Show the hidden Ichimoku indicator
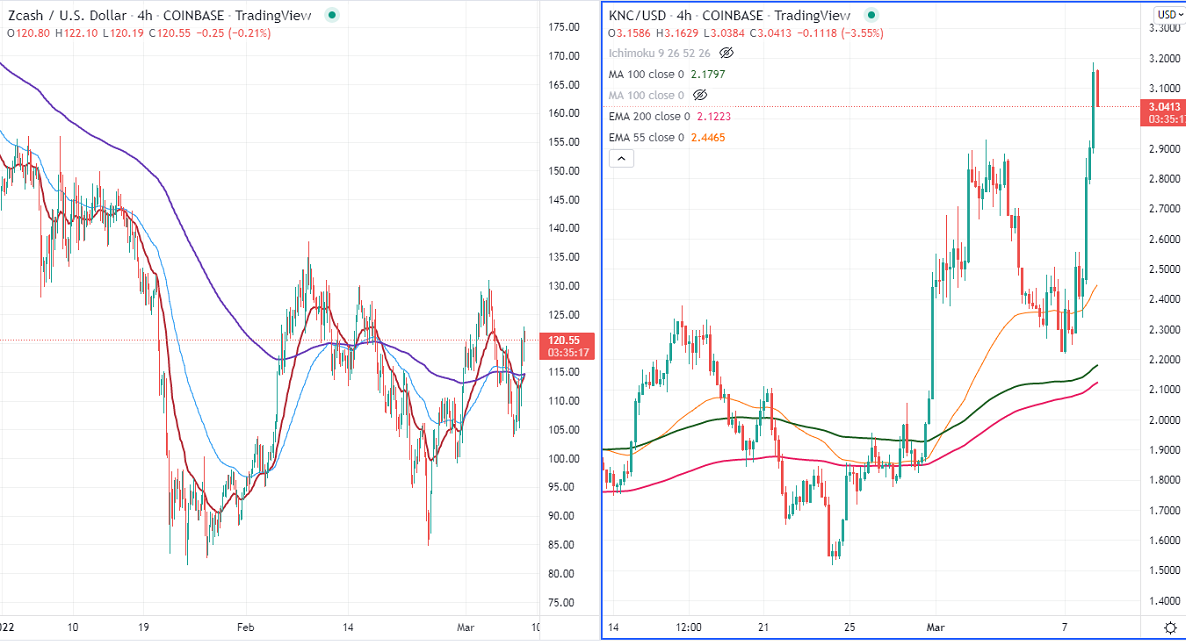The height and width of the screenshot is (641, 1186). 727,52
